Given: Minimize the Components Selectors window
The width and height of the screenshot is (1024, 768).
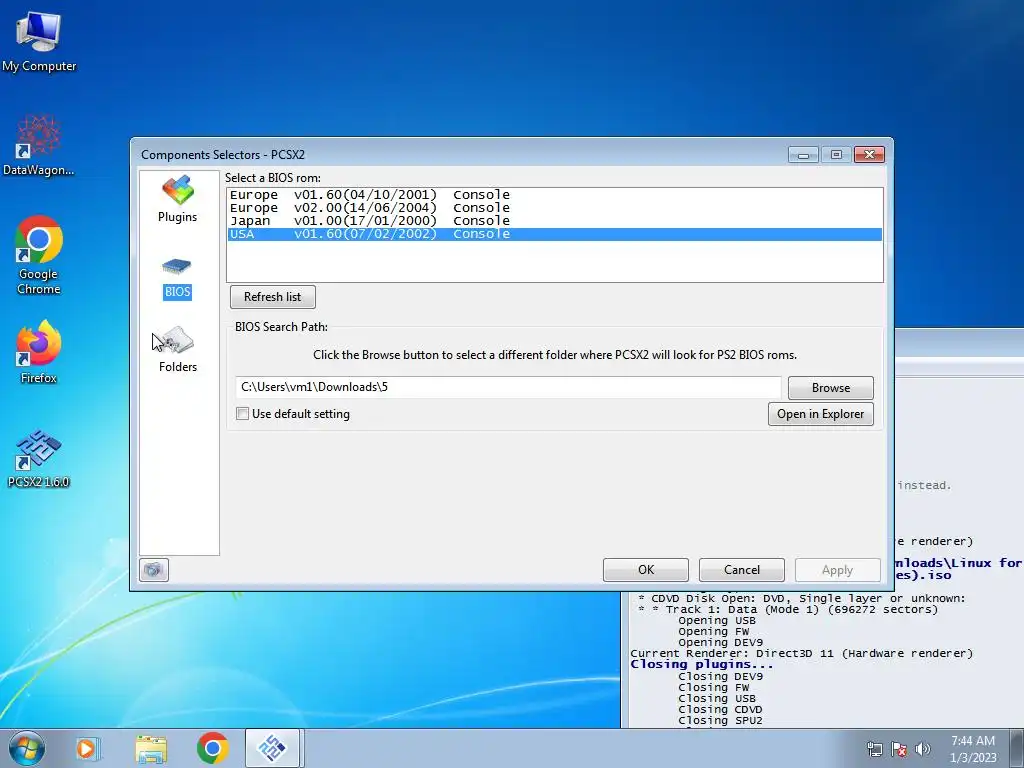Looking at the screenshot, I should tap(803, 155).
